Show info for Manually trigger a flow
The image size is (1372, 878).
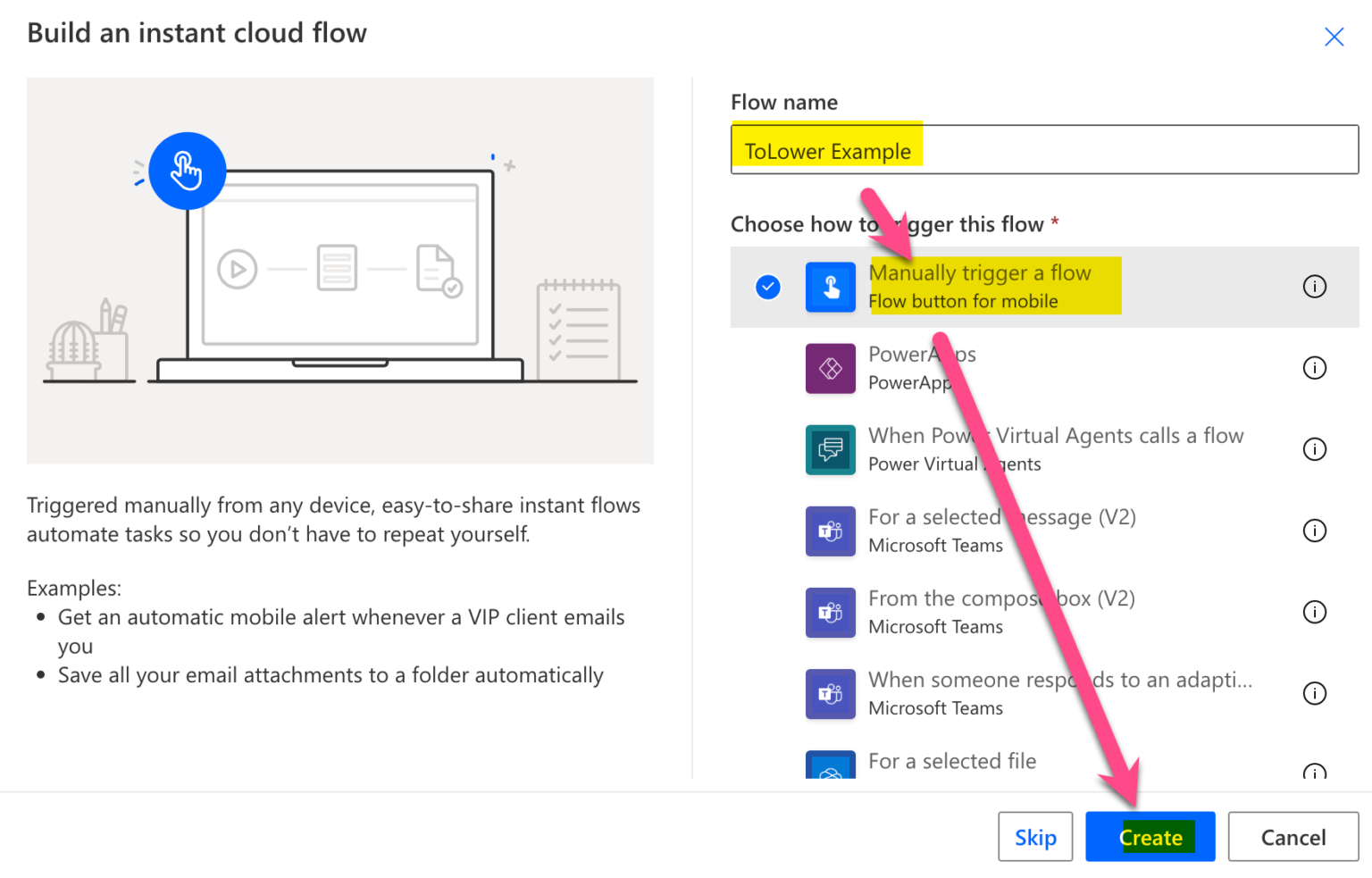coord(1314,287)
